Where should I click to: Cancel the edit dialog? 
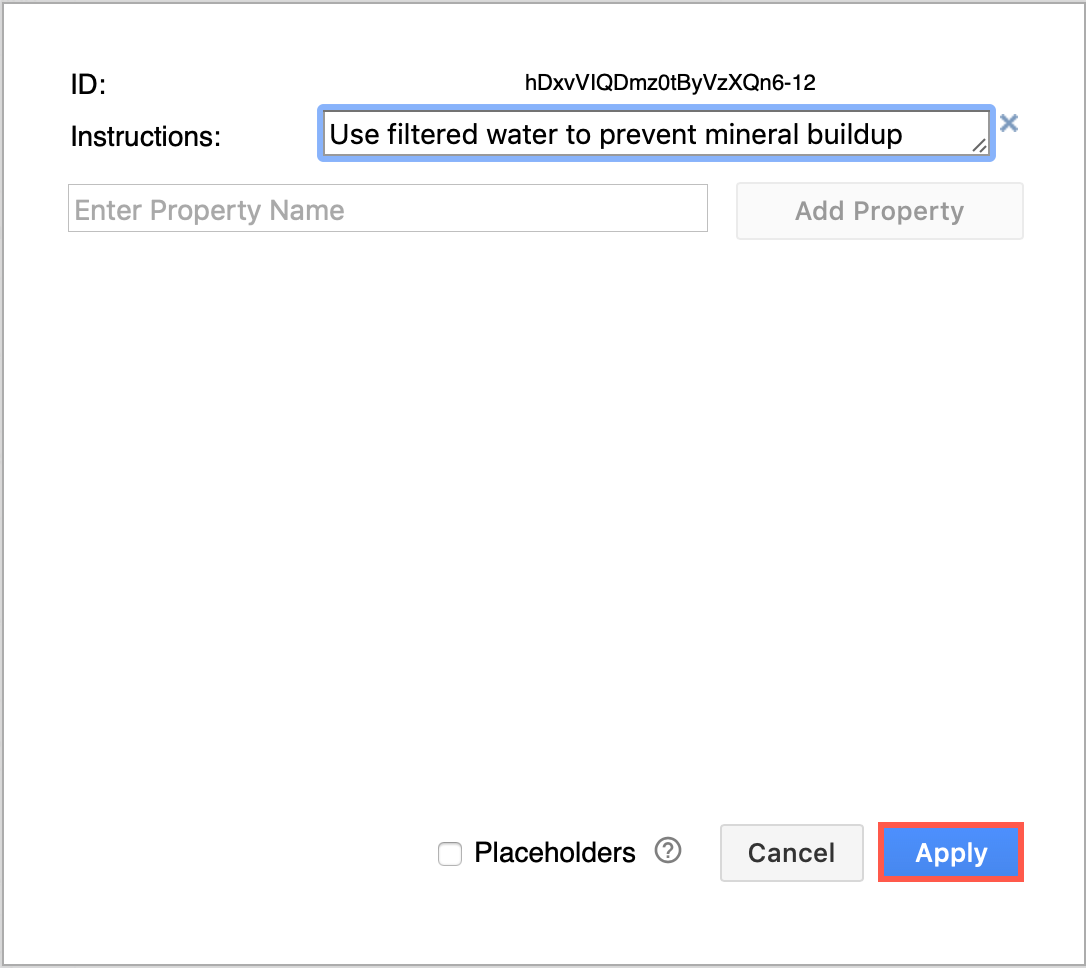[x=791, y=852]
